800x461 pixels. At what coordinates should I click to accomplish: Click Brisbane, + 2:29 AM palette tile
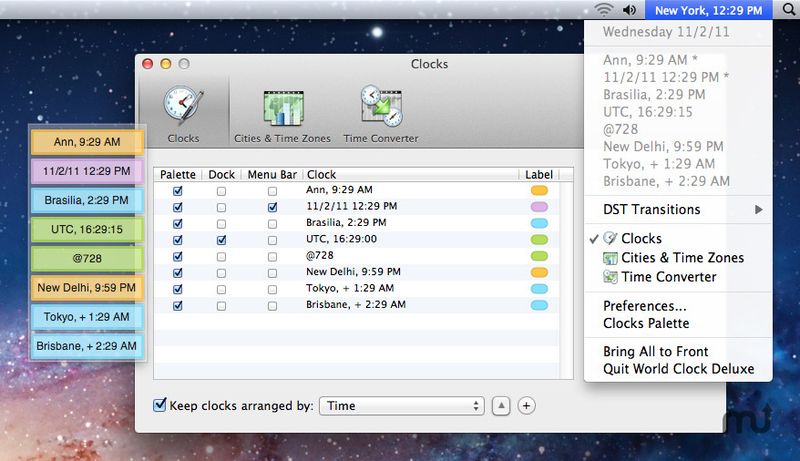point(87,346)
